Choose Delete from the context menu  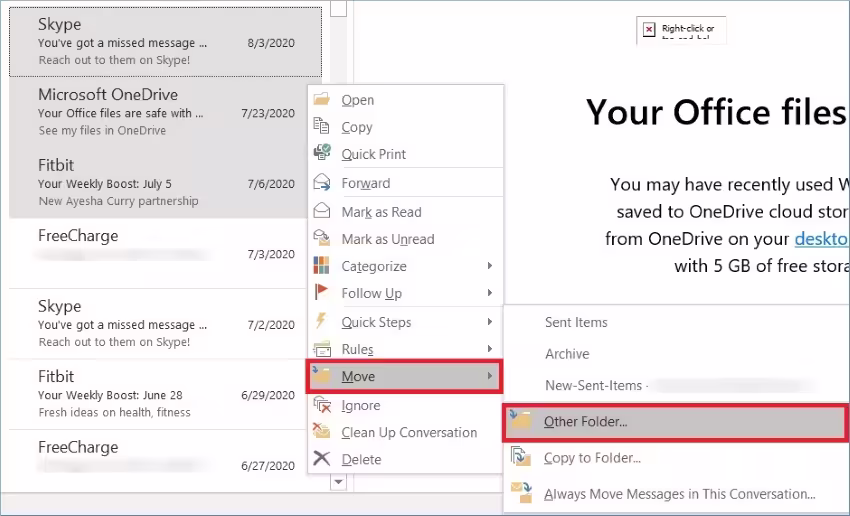(405, 459)
